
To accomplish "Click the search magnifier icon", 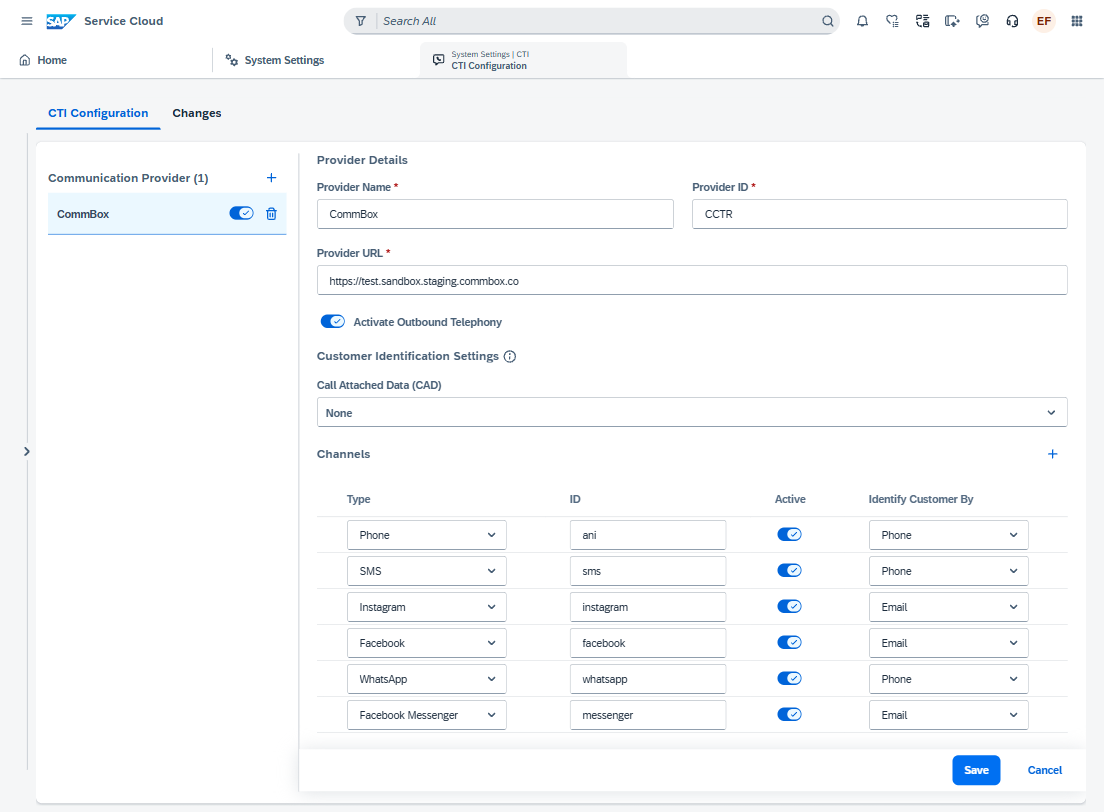I will (827, 21).
